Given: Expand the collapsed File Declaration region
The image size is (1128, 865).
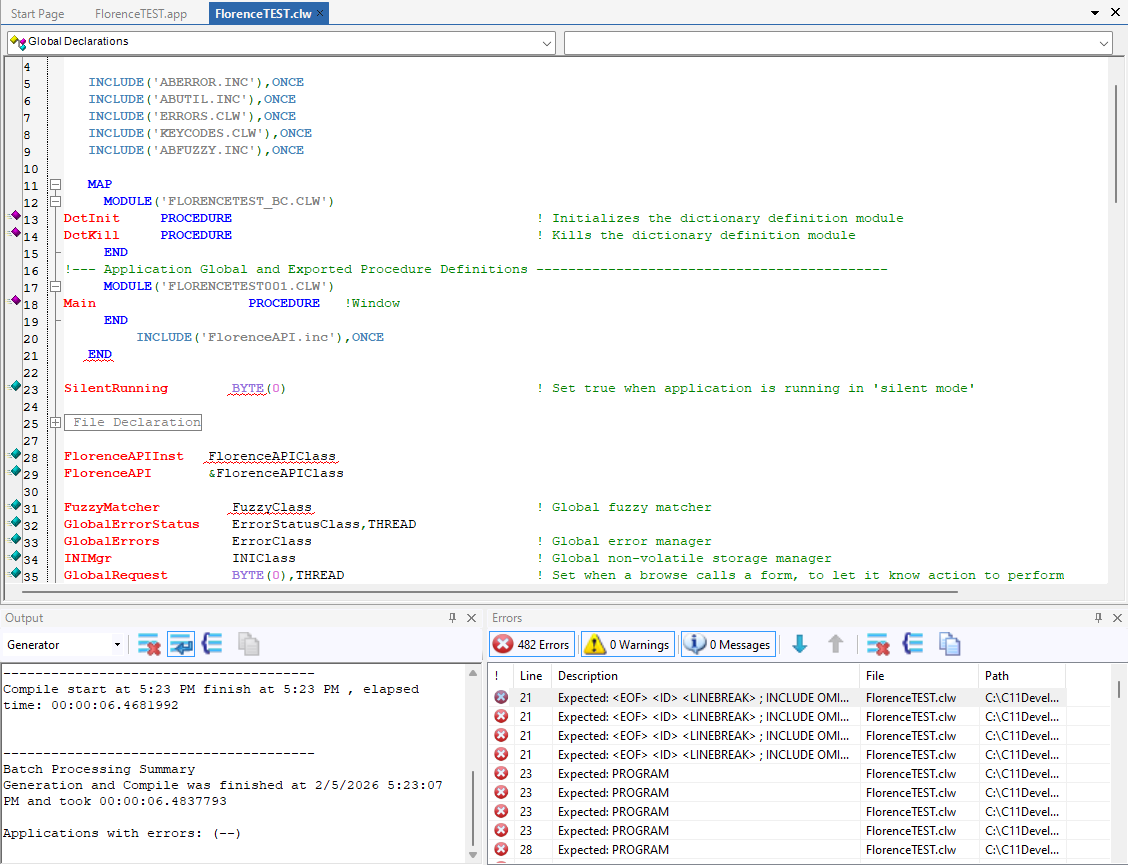Looking at the screenshot, I should [56, 422].
